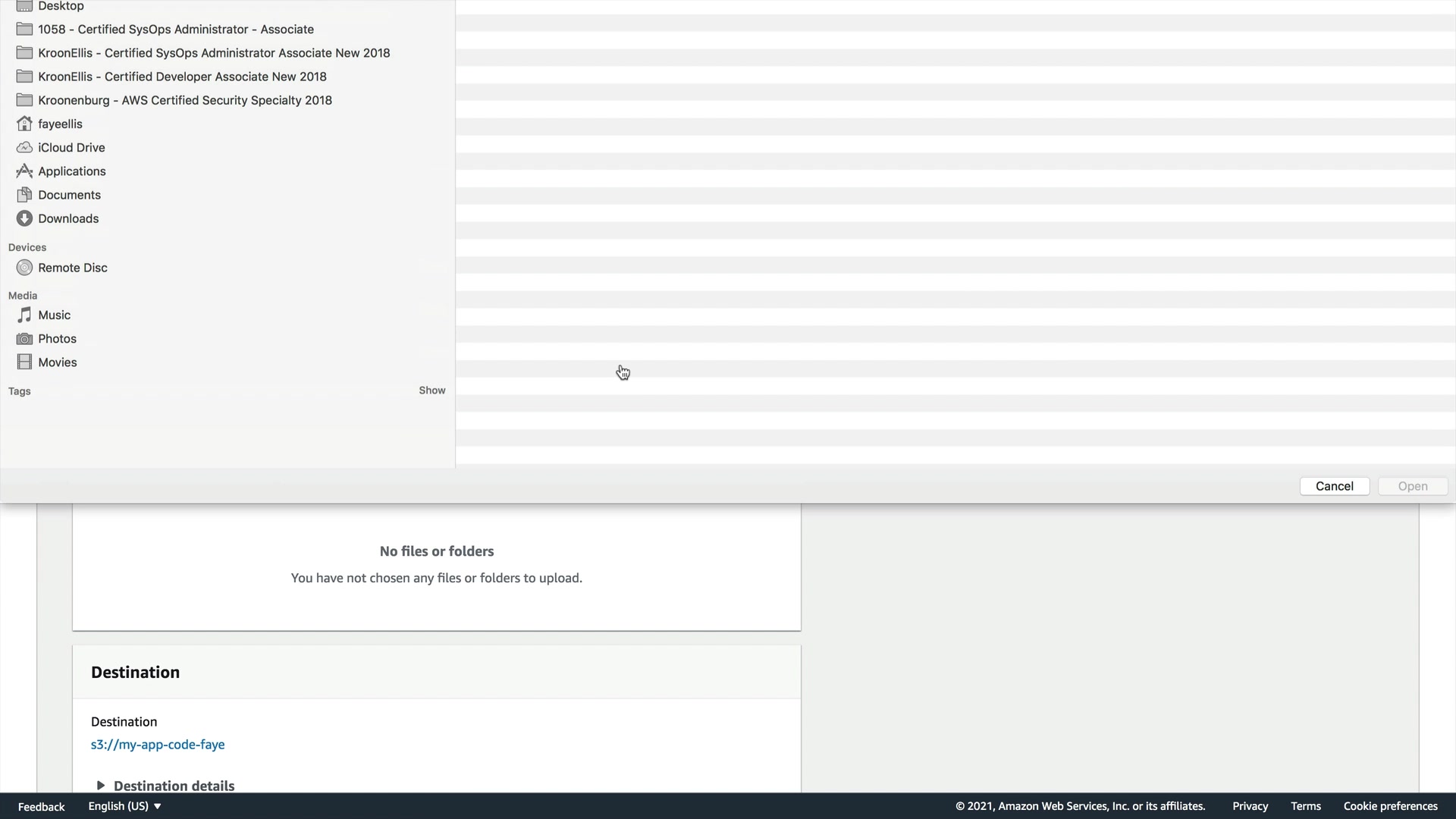Open the English (US) language dropdown
This screenshot has width=1456, height=819.
(x=125, y=806)
